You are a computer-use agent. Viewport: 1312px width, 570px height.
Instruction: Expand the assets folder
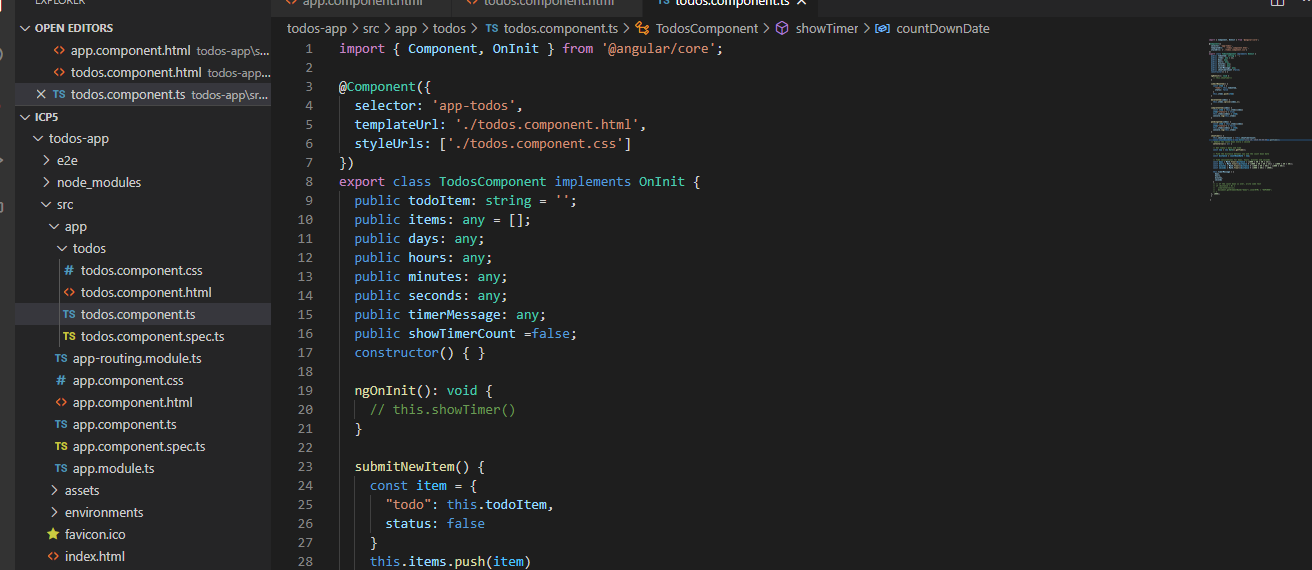coord(55,490)
